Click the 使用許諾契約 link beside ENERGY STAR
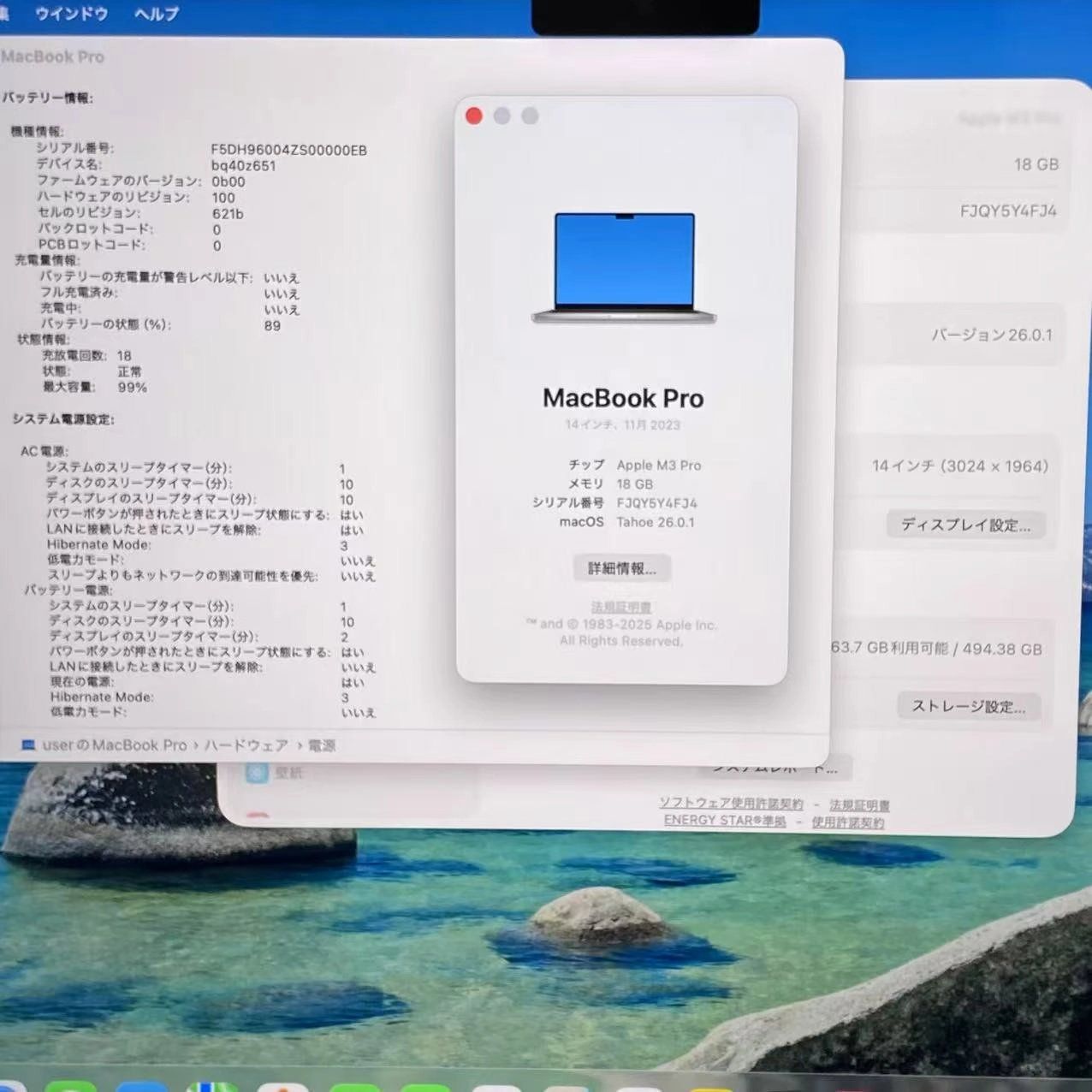 coord(847,822)
